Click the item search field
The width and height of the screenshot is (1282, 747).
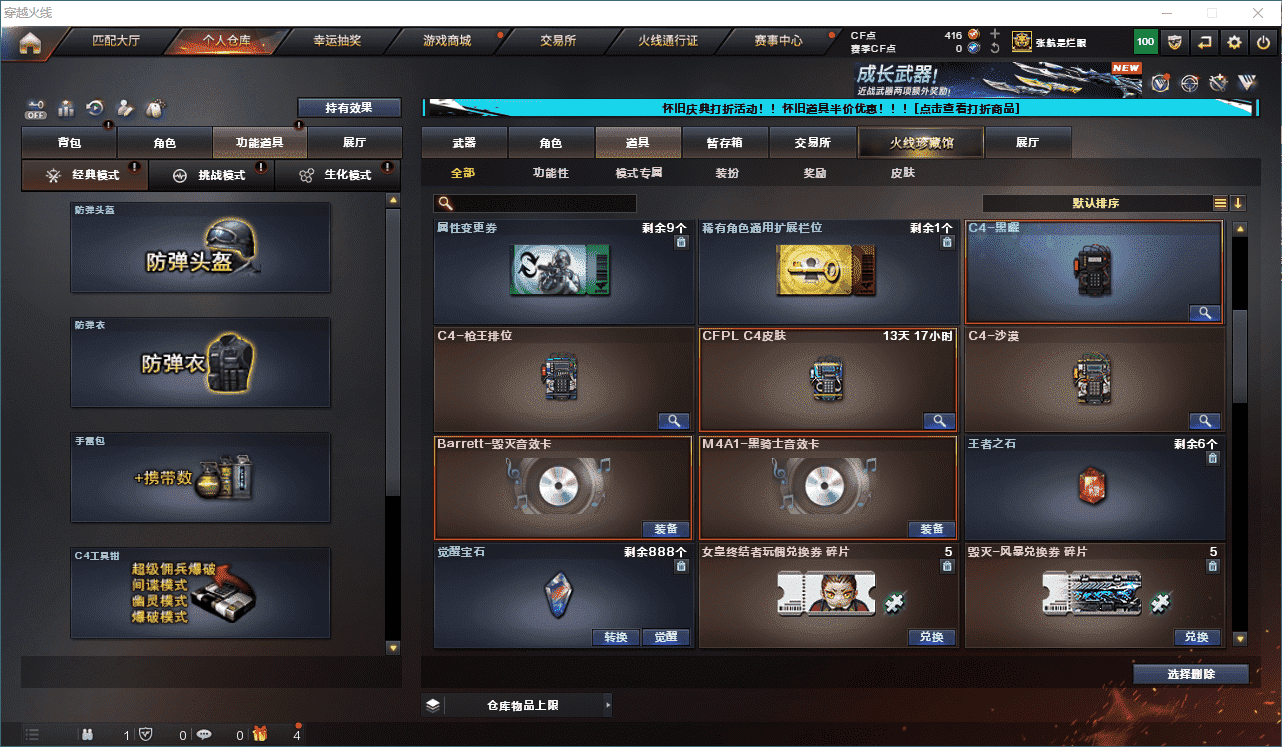click(x=535, y=203)
